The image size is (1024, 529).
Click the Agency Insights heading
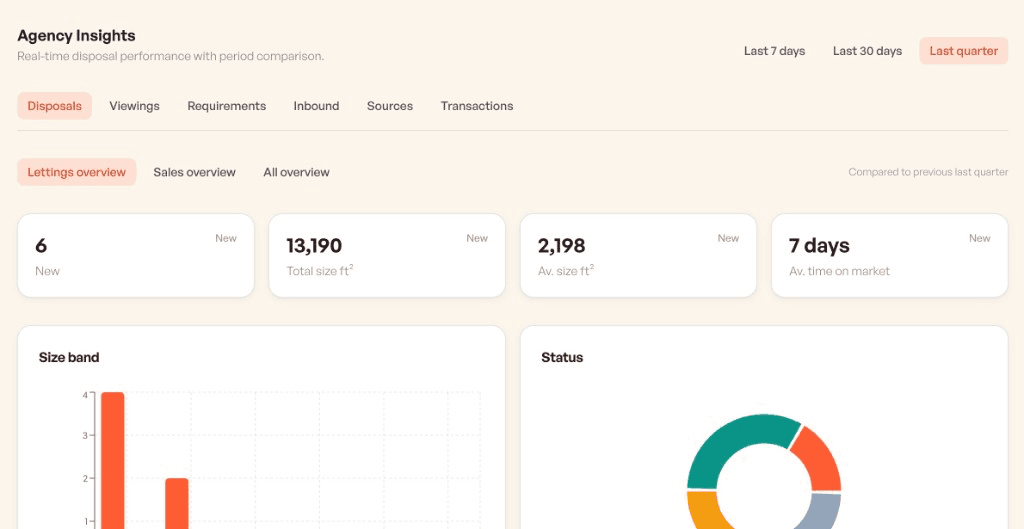[x=76, y=36]
